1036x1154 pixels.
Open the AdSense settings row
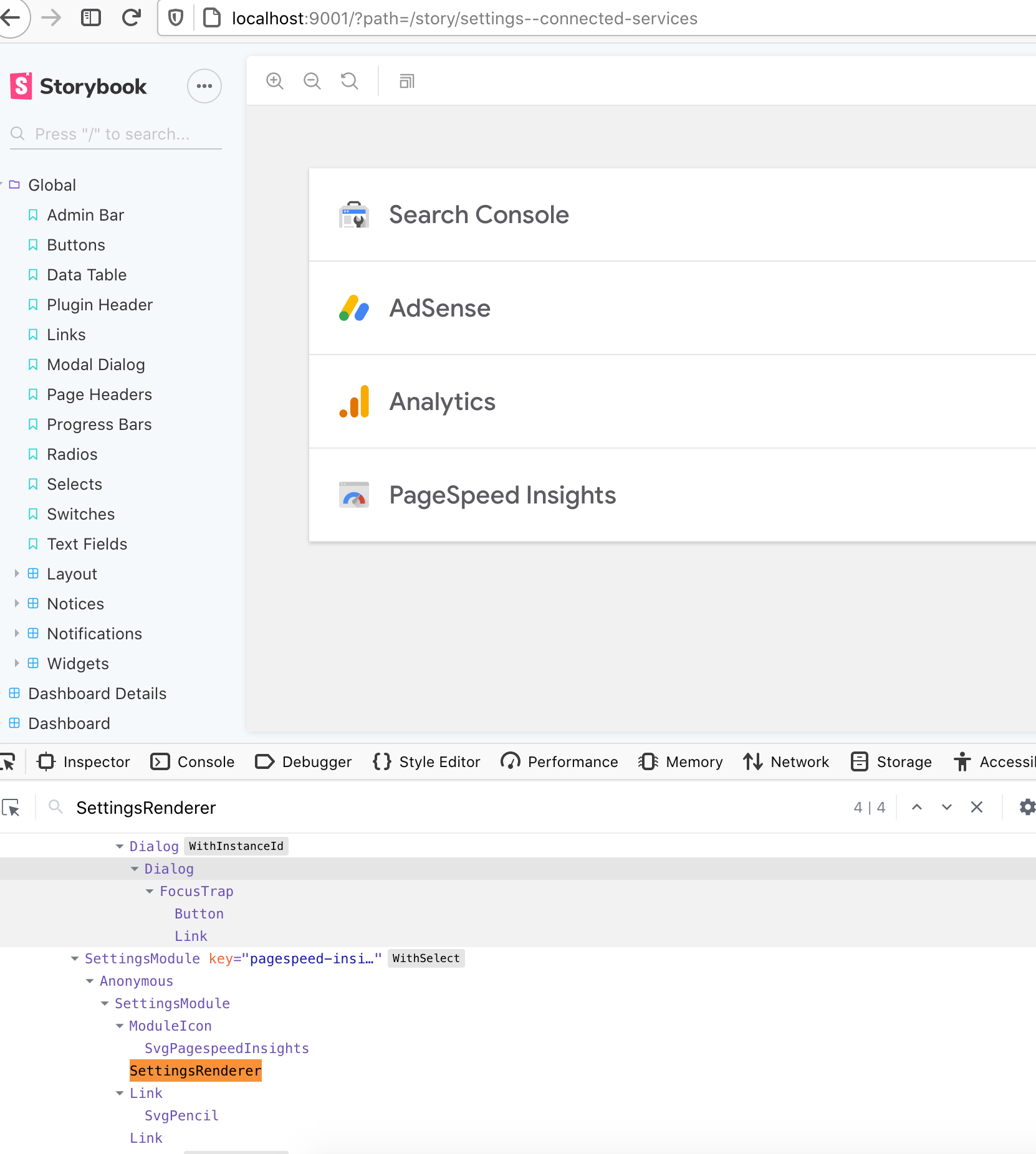(673, 308)
